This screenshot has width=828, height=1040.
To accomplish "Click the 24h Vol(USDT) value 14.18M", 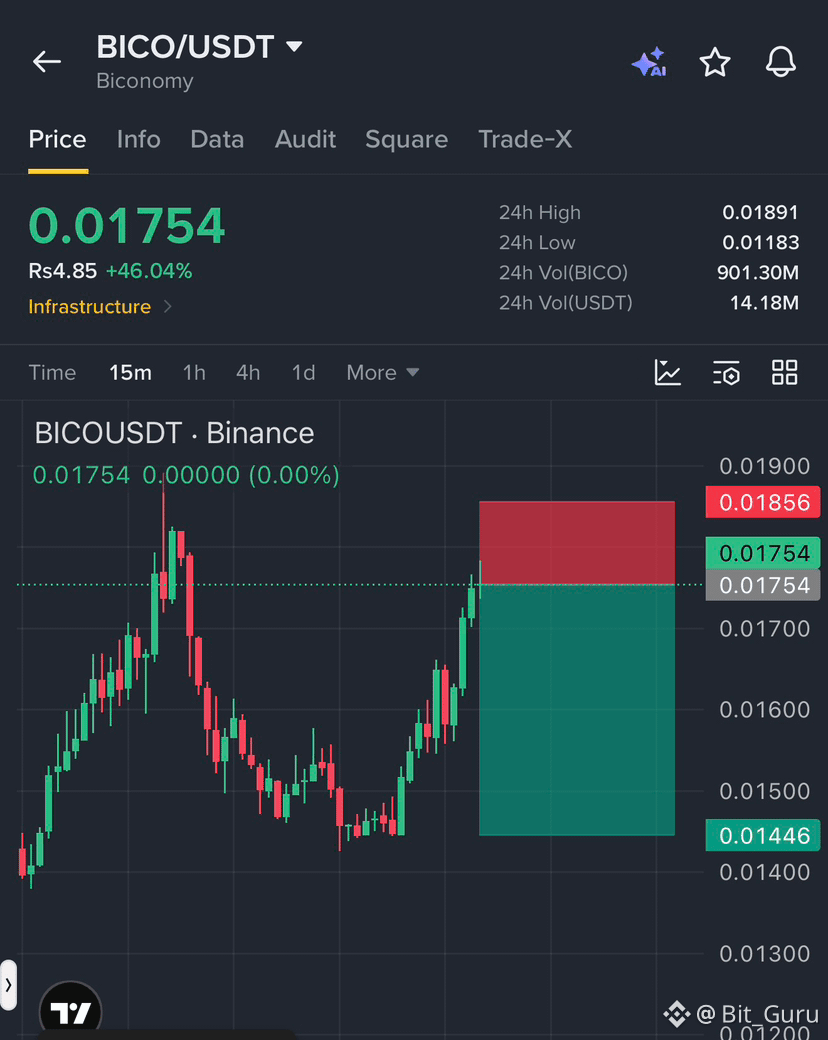I will pos(764,302).
